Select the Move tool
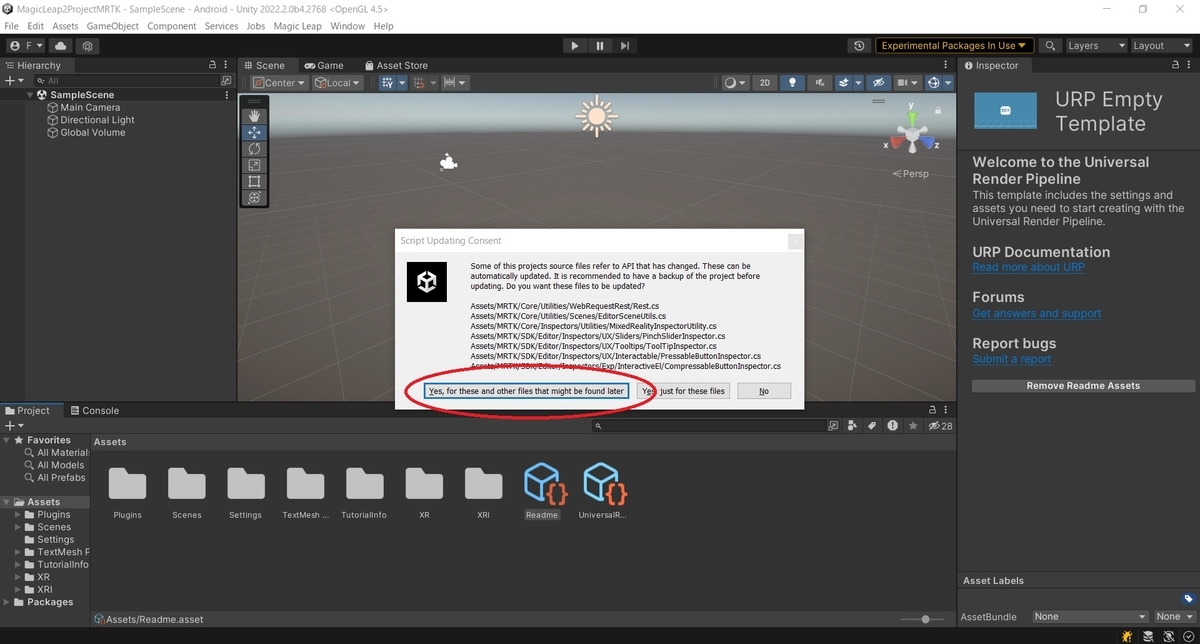Screen dimensions: 1200x644 click(254, 132)
